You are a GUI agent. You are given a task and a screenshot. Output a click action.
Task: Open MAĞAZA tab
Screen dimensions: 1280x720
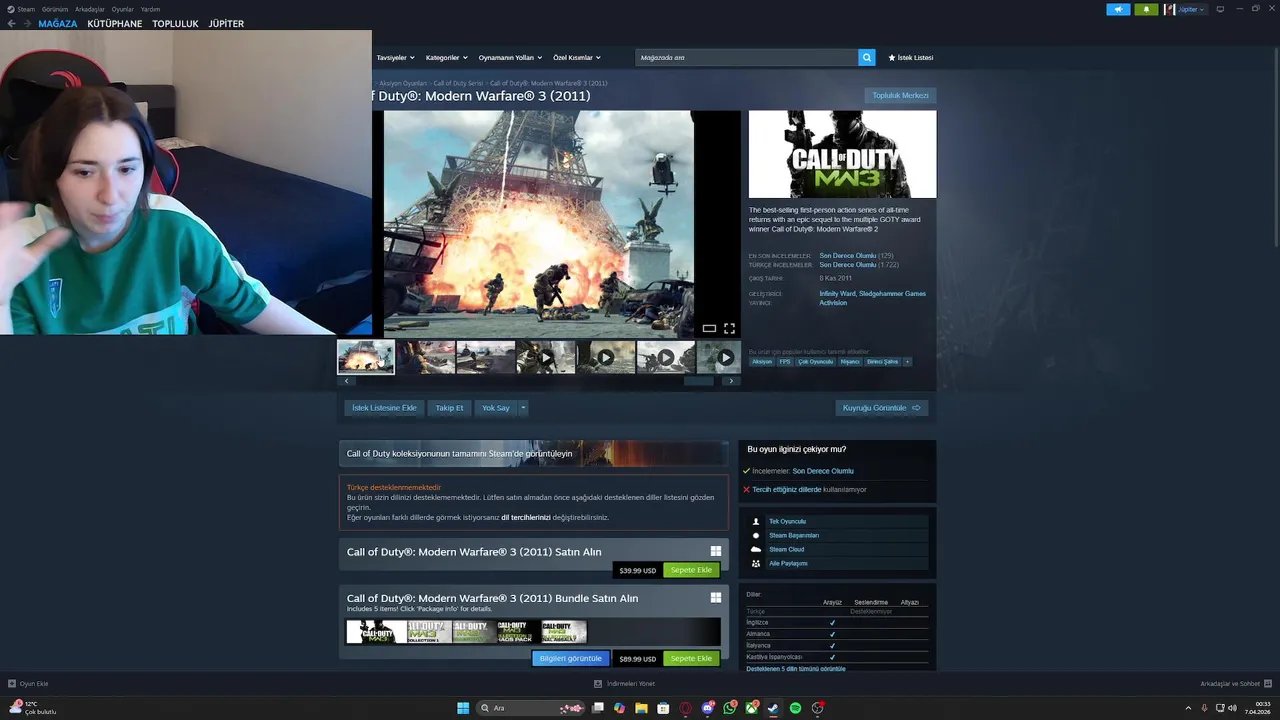57,24
